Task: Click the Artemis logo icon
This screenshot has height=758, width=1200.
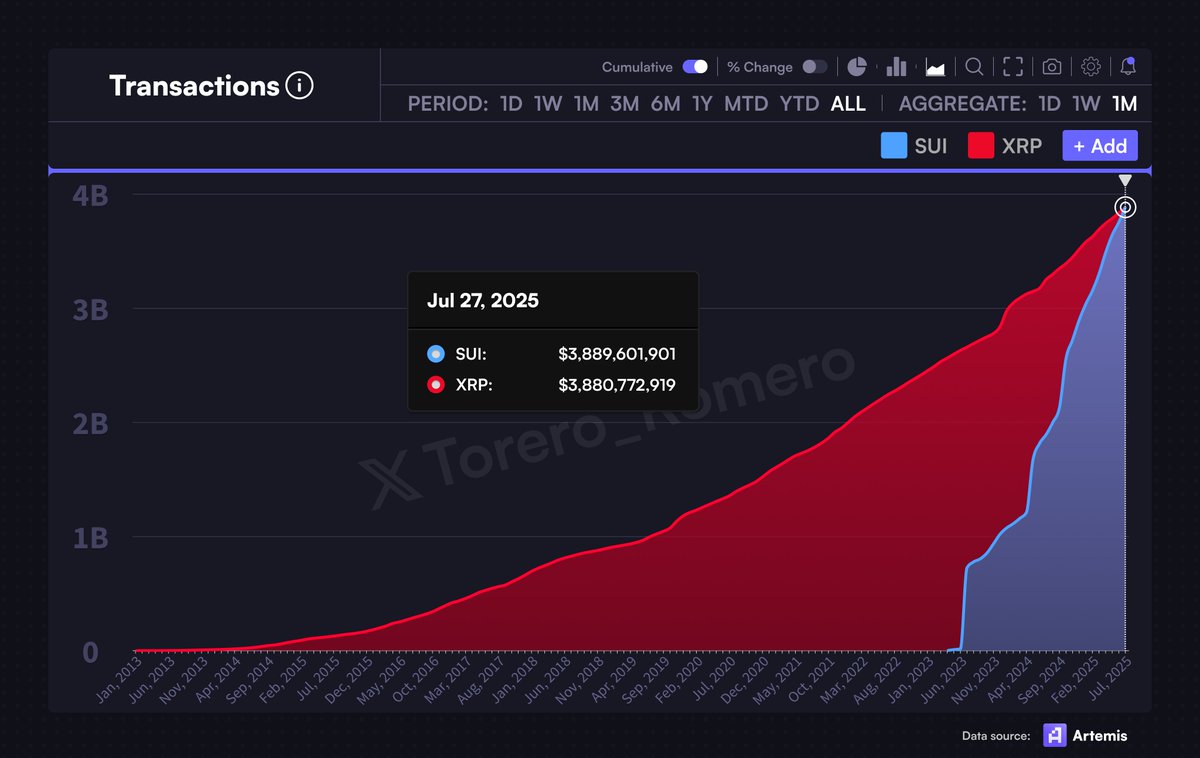Action: 1055,735
